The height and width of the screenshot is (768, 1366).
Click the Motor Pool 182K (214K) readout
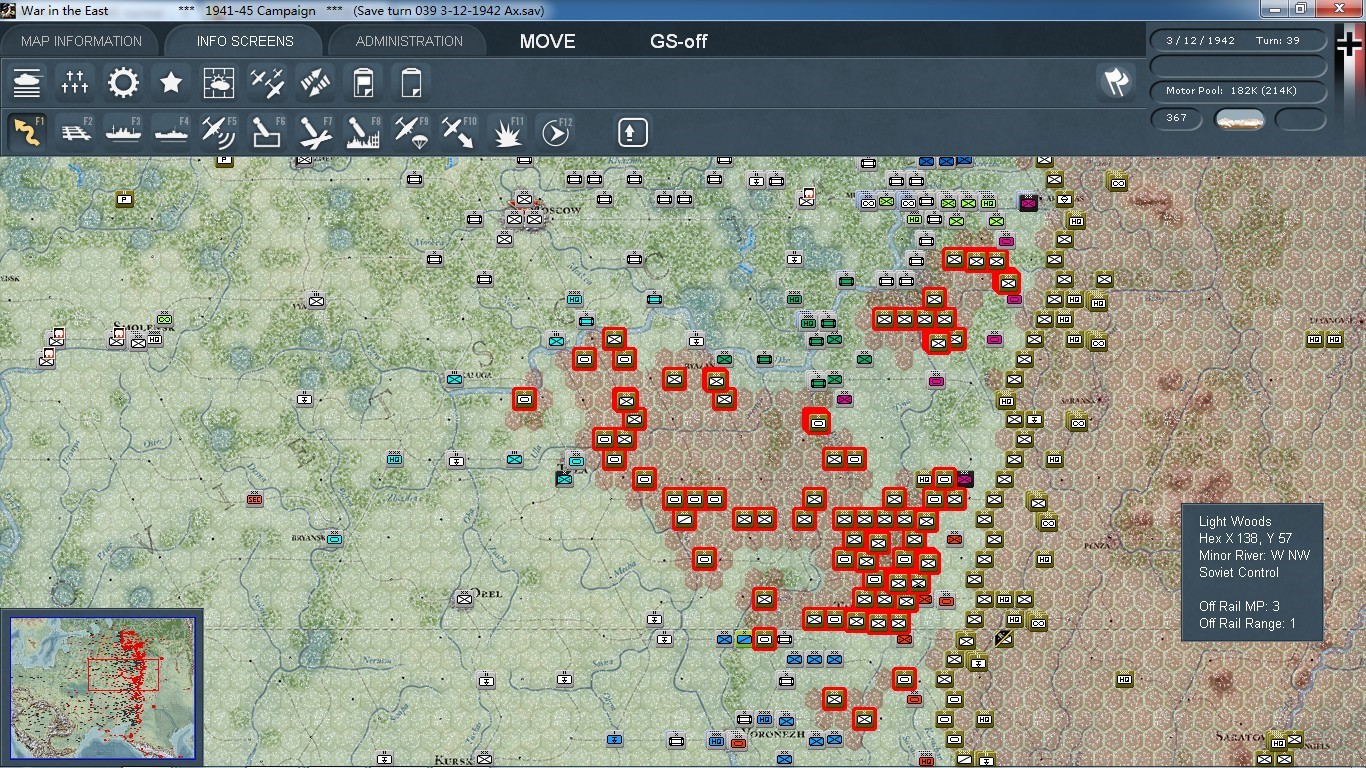tap(1239, 91)
